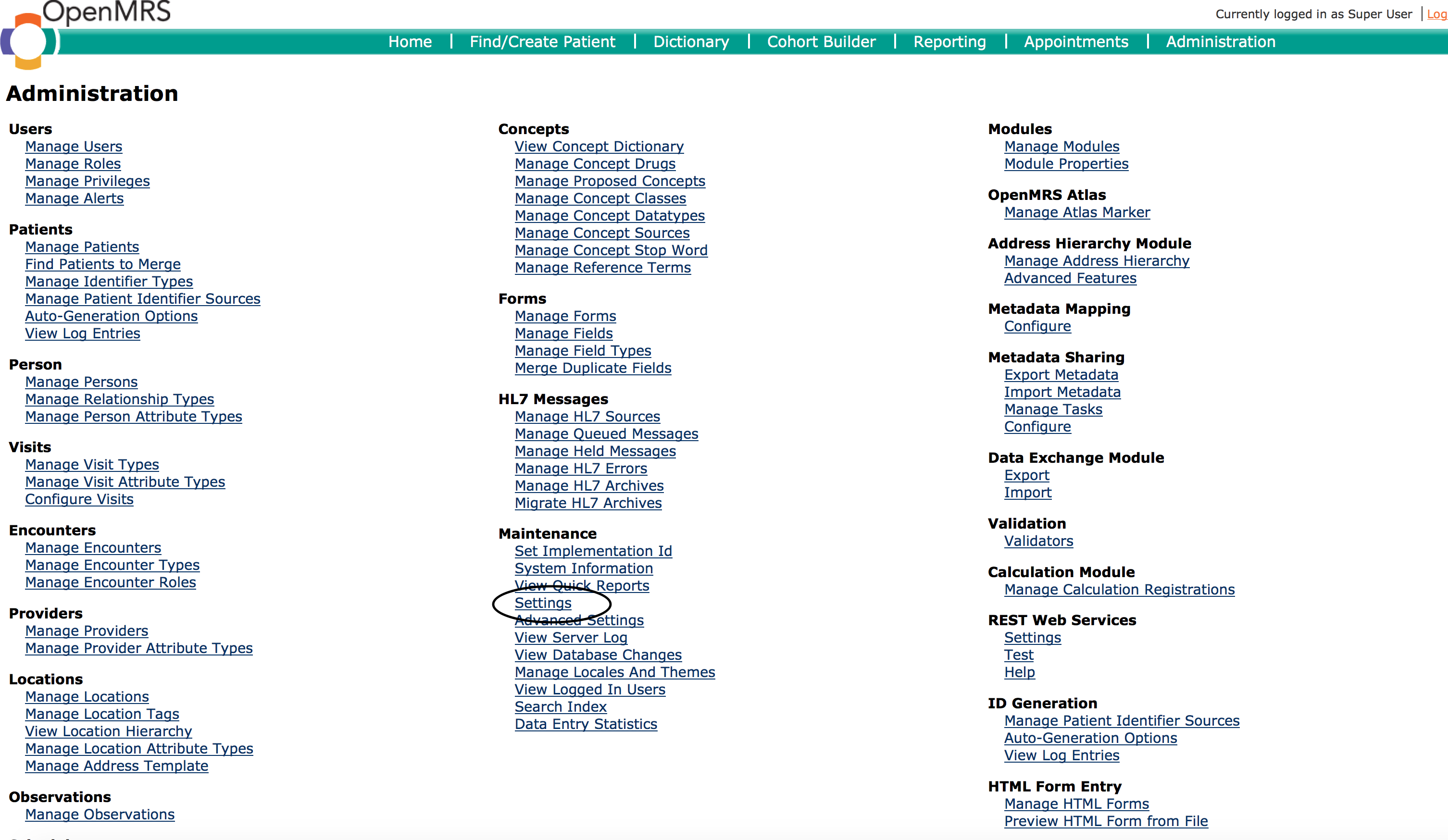
Task: Click the OpenMRS logo icon
Action: coord(29,41)
